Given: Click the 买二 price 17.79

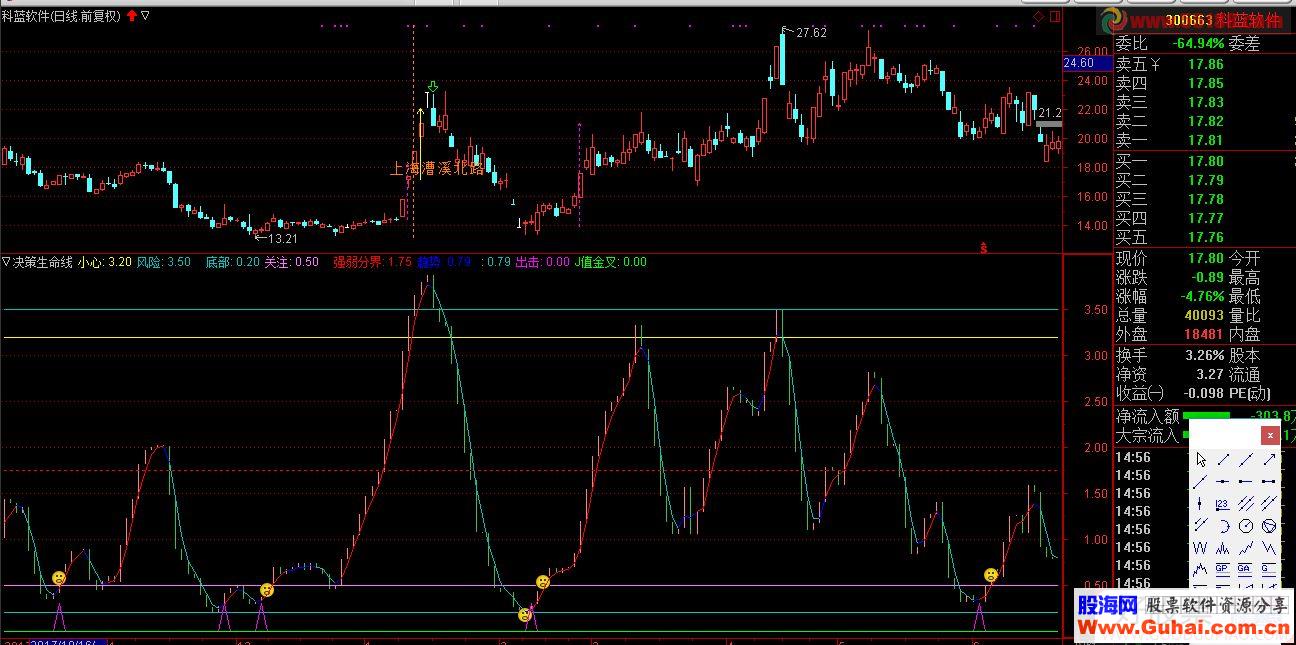Looking at the screenshot, I should click(x=1205, y=180).
